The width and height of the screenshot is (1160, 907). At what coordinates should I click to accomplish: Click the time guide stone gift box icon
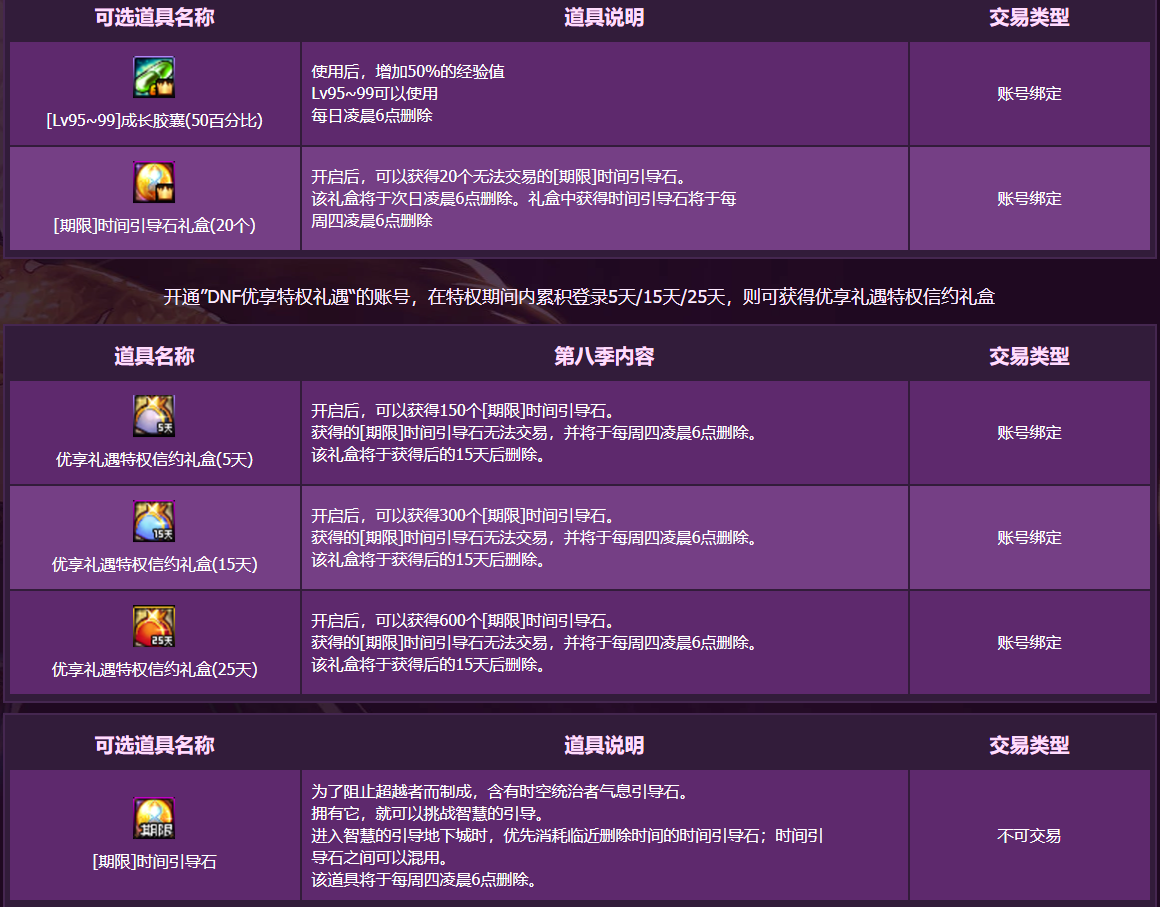[154, 182]
